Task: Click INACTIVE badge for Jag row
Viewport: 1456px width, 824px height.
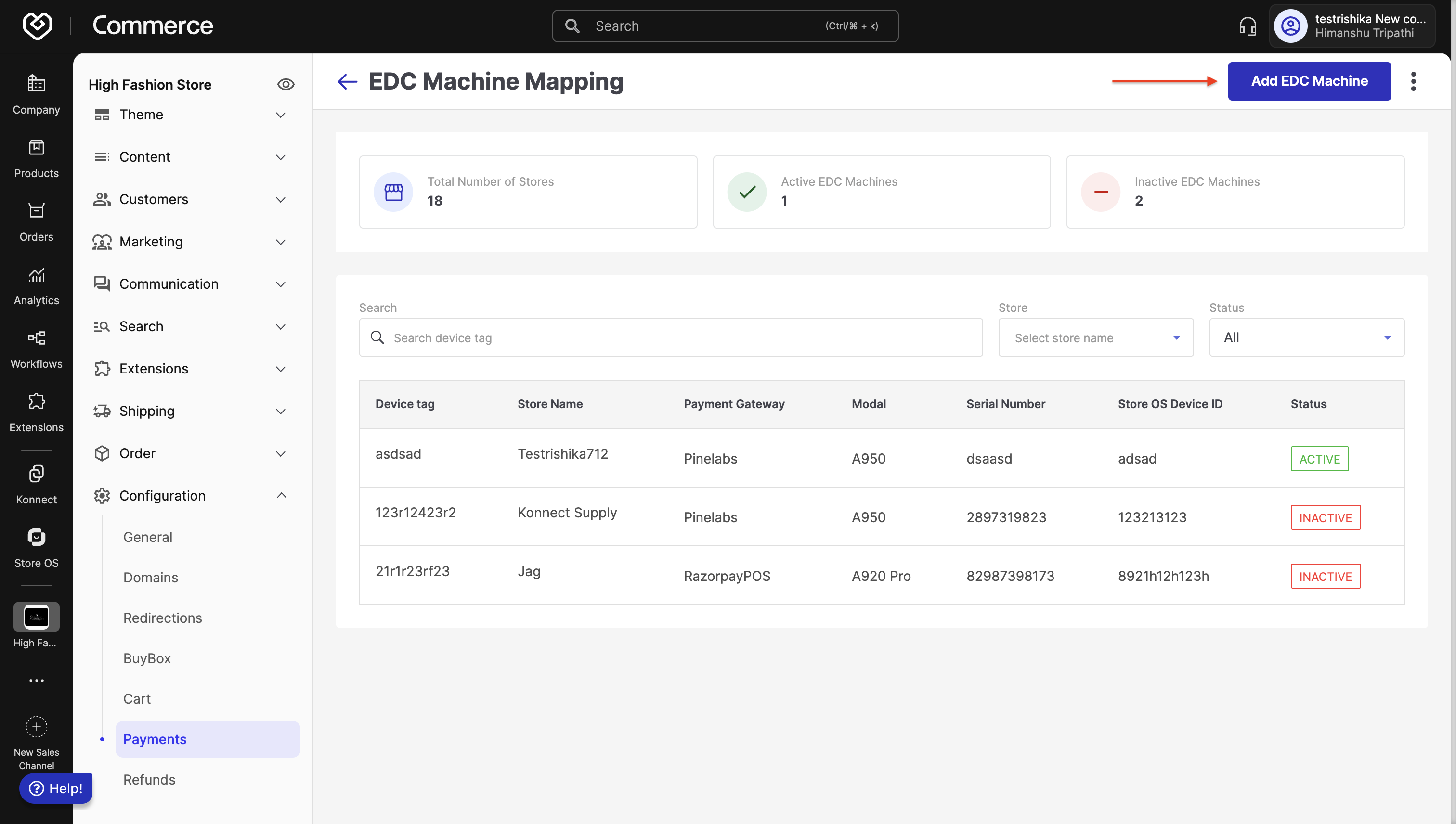Action: pyautogui.click(x=1325, y=577)
